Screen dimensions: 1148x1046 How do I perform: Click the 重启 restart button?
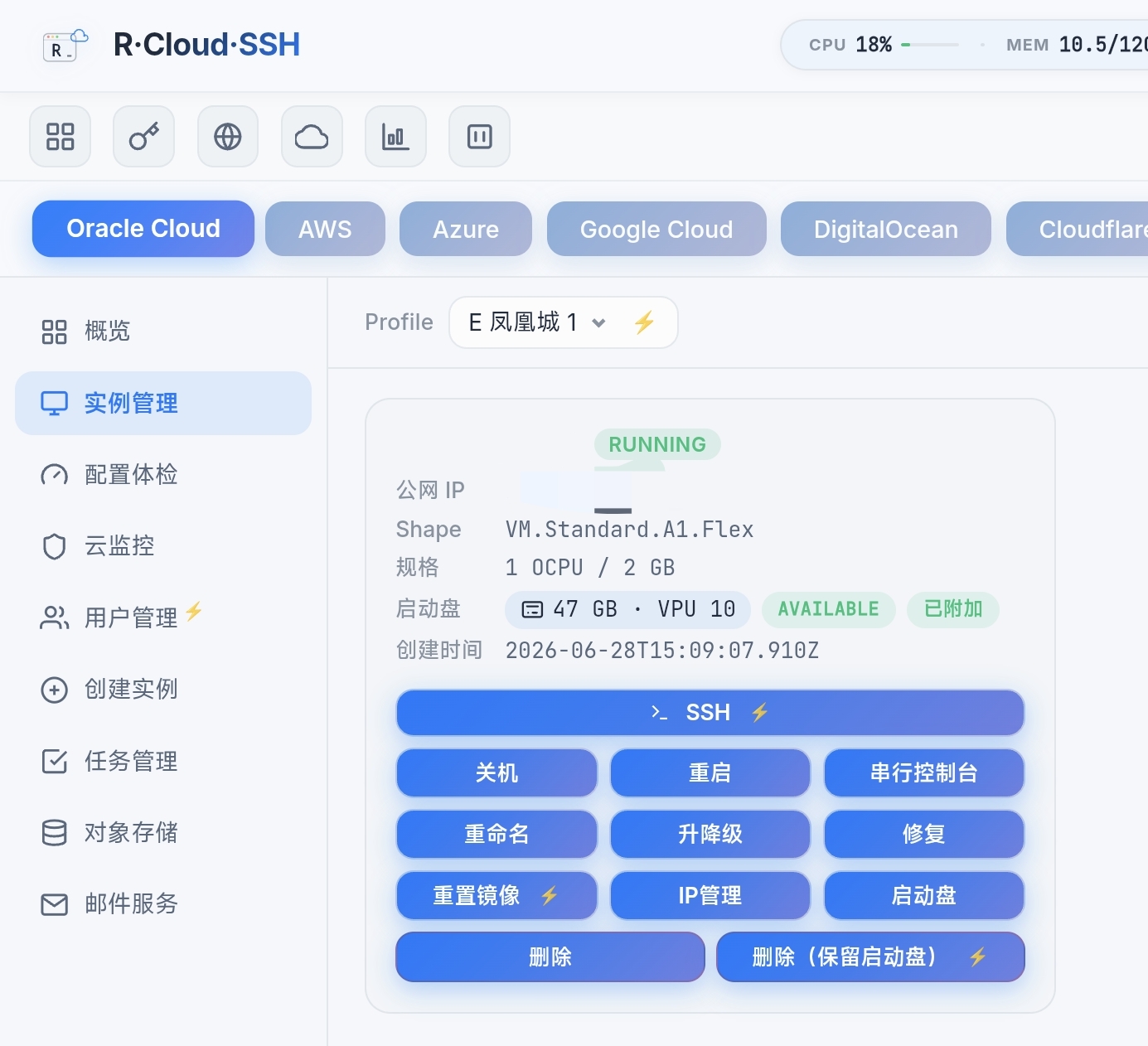click(710, 773)
